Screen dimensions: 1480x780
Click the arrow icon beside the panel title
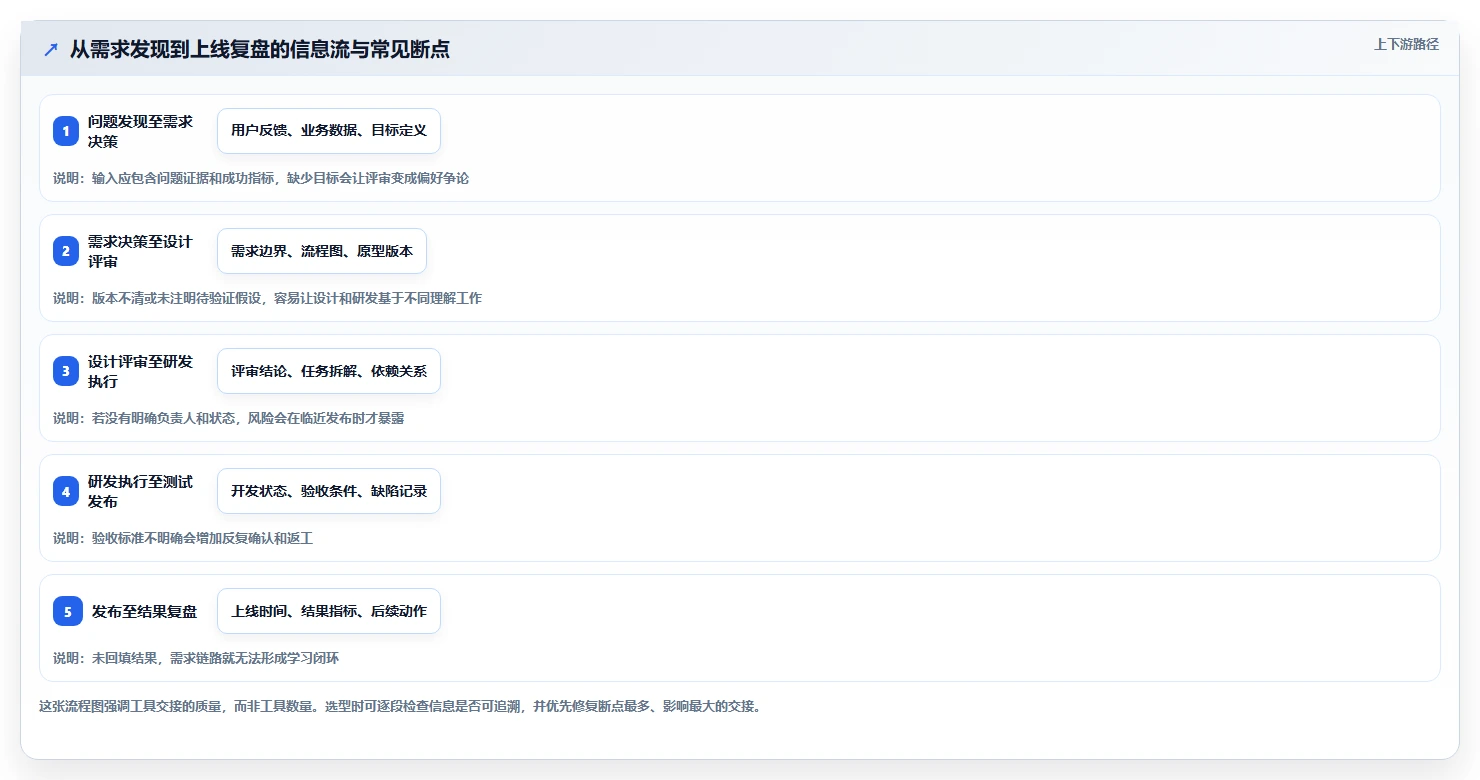(x=51, y=49)
